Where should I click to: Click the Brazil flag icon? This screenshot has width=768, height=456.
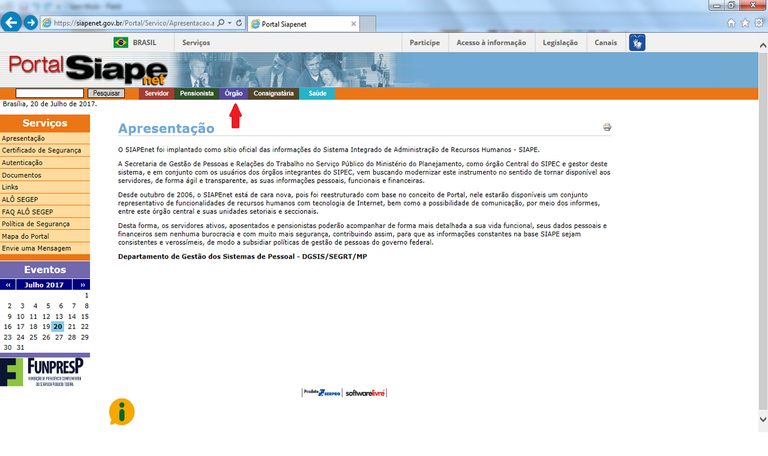(120, 43)
